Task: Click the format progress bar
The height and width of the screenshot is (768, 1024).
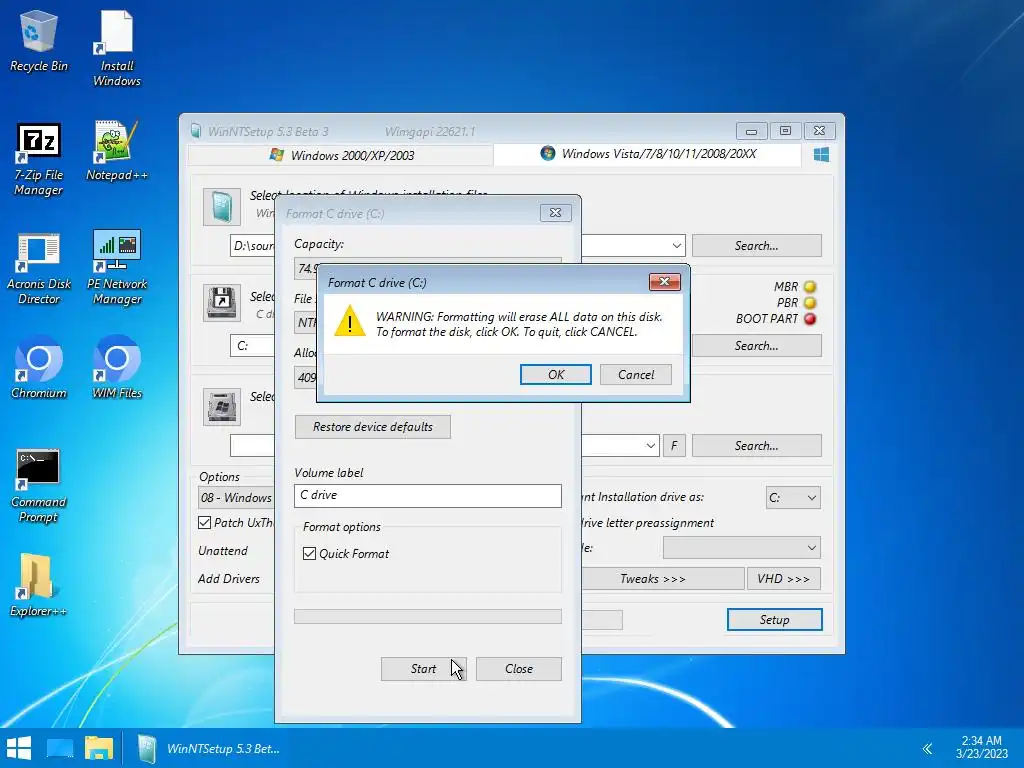Action: 428,616
